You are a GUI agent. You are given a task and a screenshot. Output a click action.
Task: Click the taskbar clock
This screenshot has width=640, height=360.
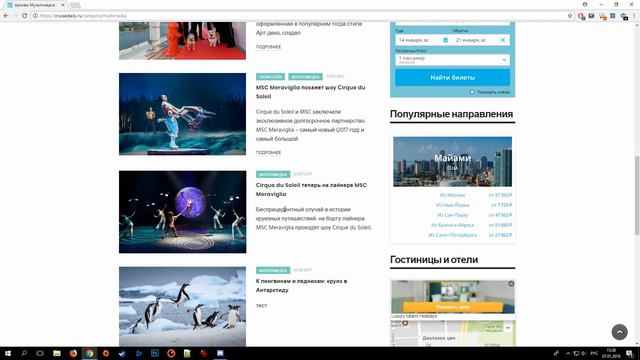(611, 353)
